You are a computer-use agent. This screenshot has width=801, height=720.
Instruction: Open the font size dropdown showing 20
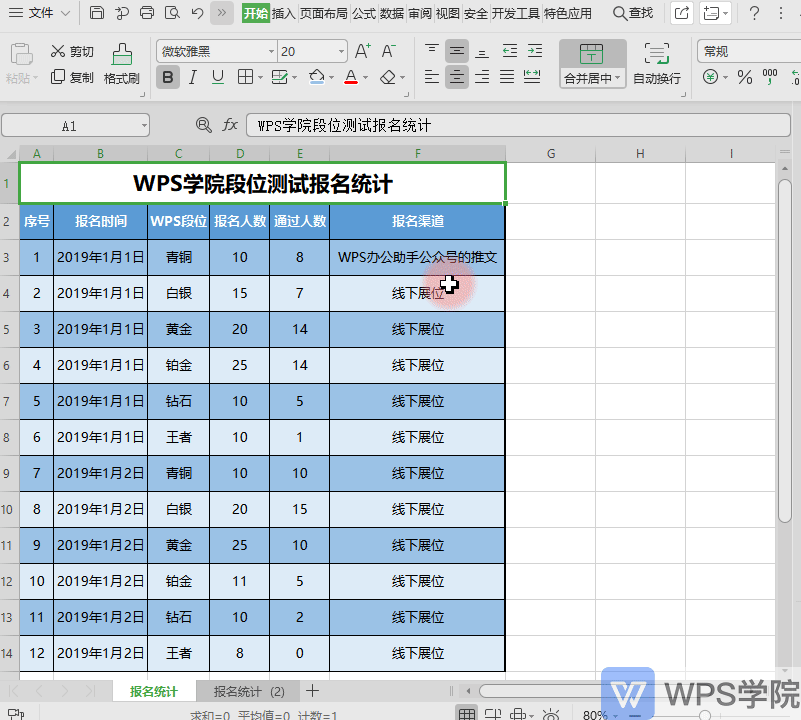click(x=341, y=52)
